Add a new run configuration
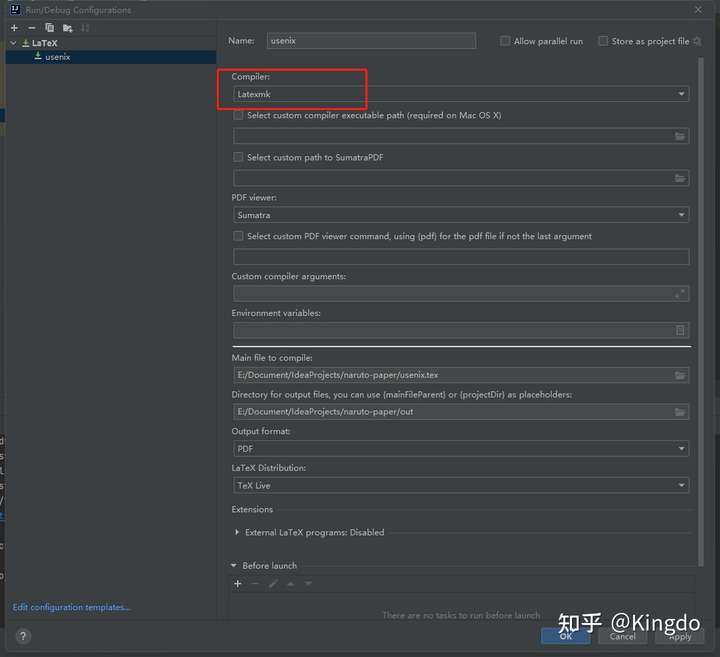The image size is (720, 657). [x=14, y=28]
